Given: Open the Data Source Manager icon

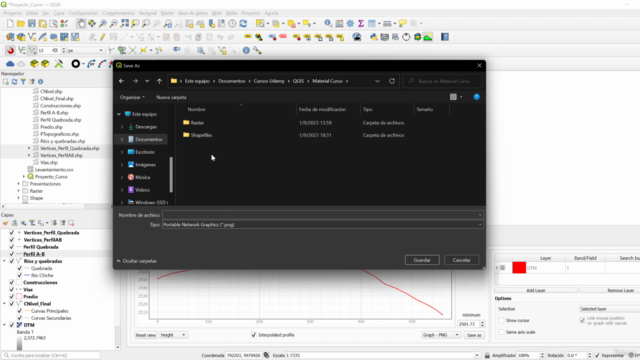Looking at the screenshot, I should point(10,37).
